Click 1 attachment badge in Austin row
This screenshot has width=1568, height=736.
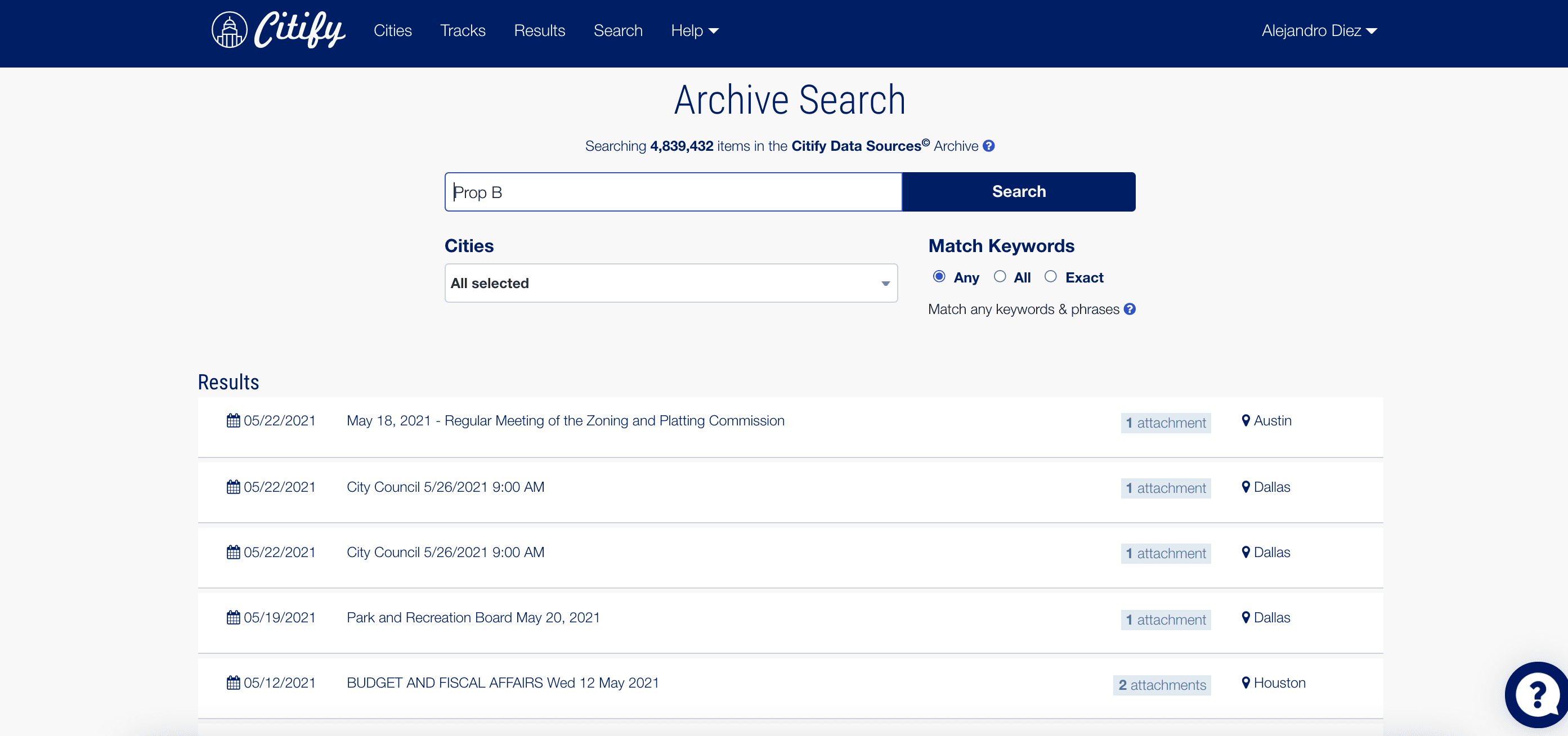coord(1166,423)
